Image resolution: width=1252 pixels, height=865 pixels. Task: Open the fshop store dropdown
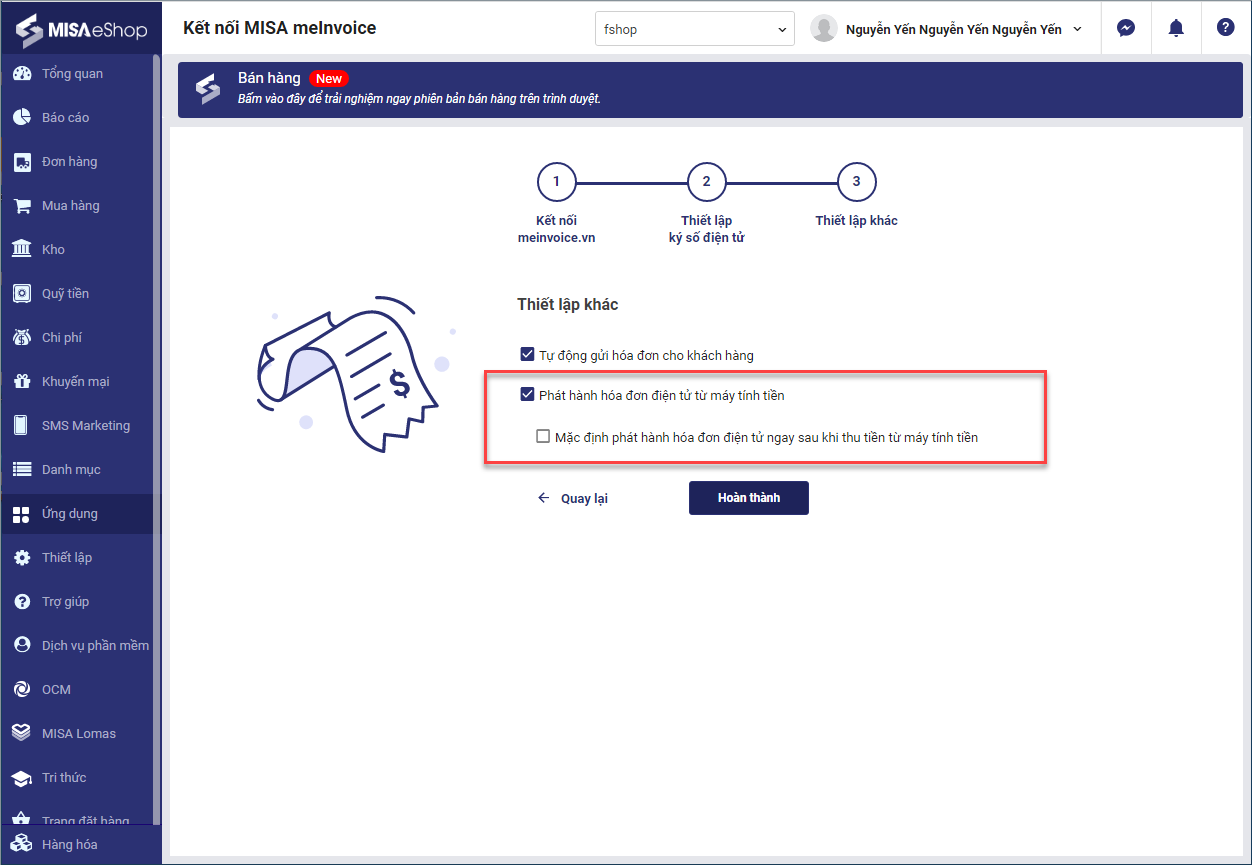(695, 29)
